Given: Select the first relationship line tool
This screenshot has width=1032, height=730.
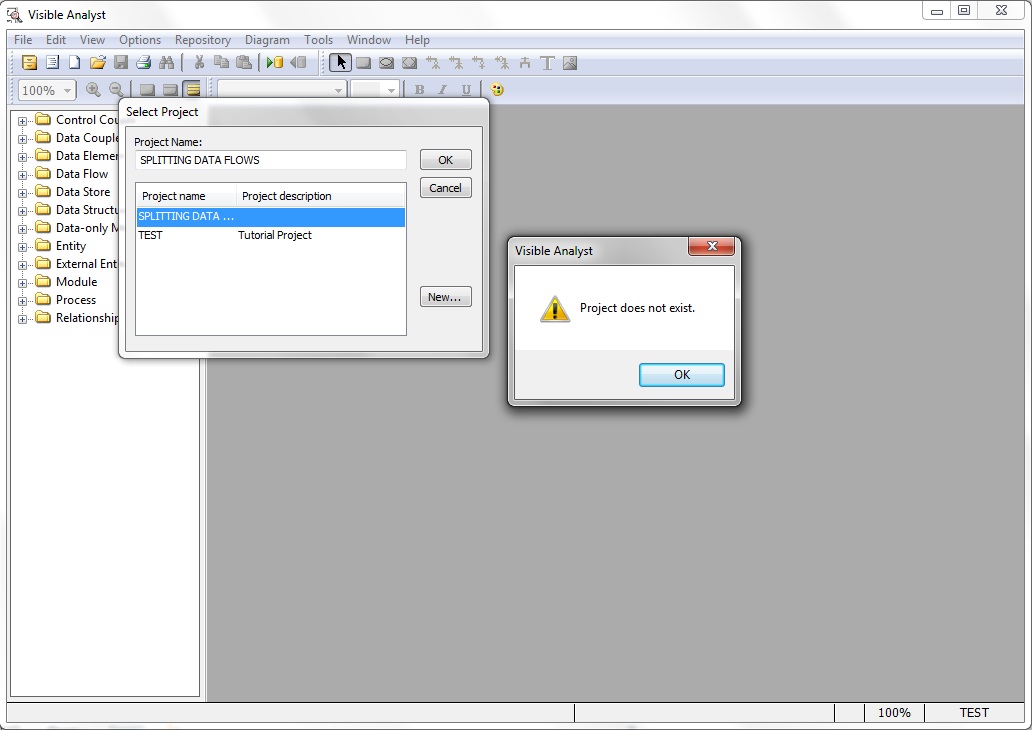Looking at the screenshot, I should click(432, 63).
